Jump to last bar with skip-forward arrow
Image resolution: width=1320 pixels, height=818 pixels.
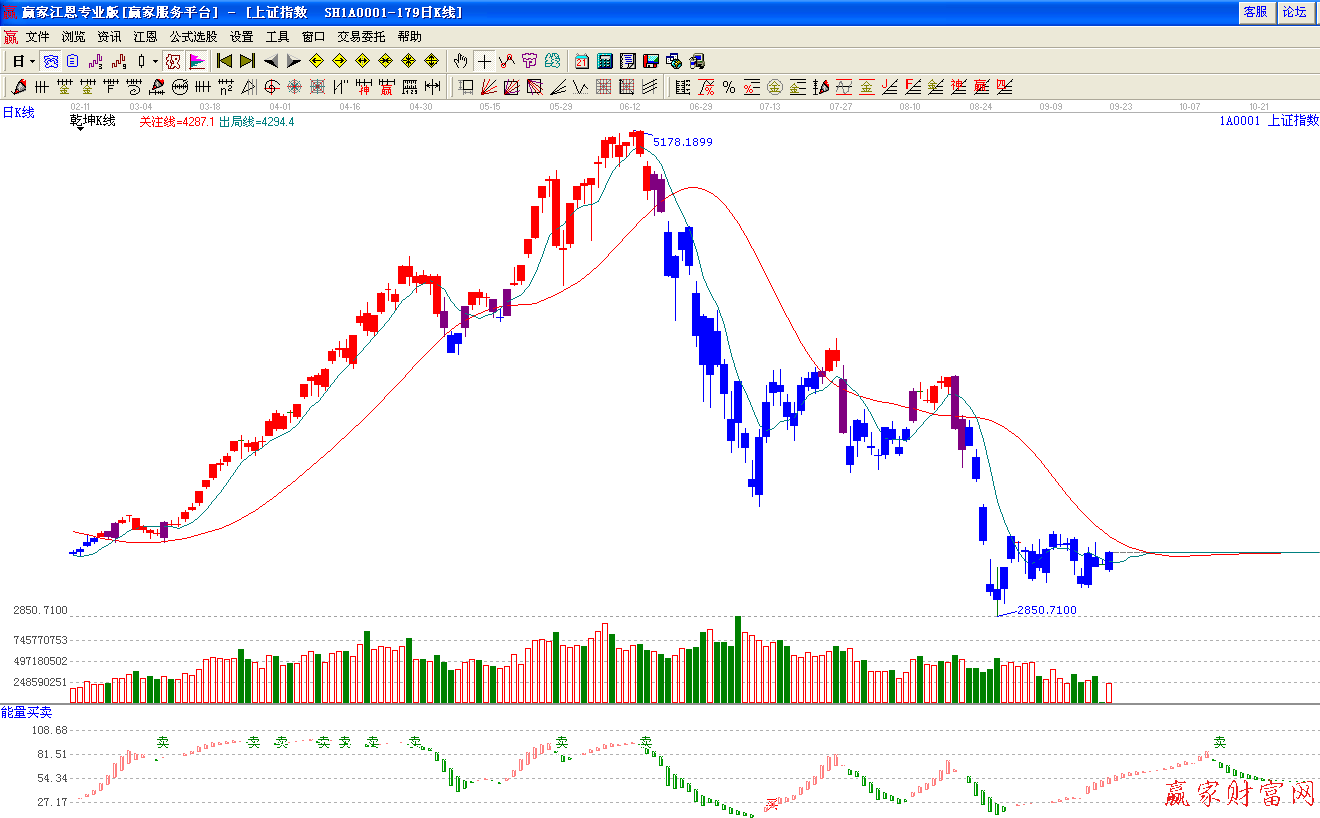pos(247,61)
